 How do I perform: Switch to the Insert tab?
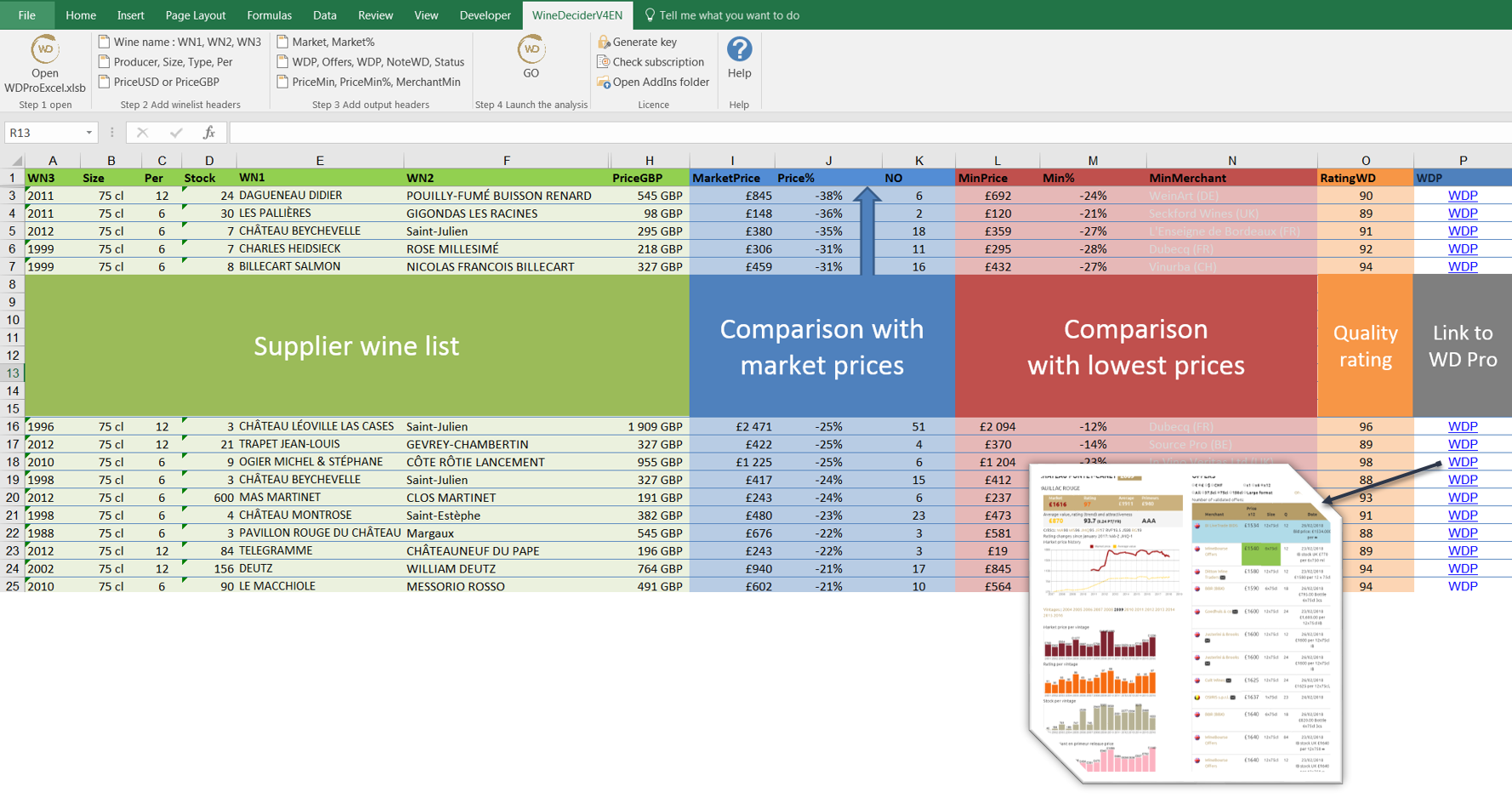(x=130, y=15)
